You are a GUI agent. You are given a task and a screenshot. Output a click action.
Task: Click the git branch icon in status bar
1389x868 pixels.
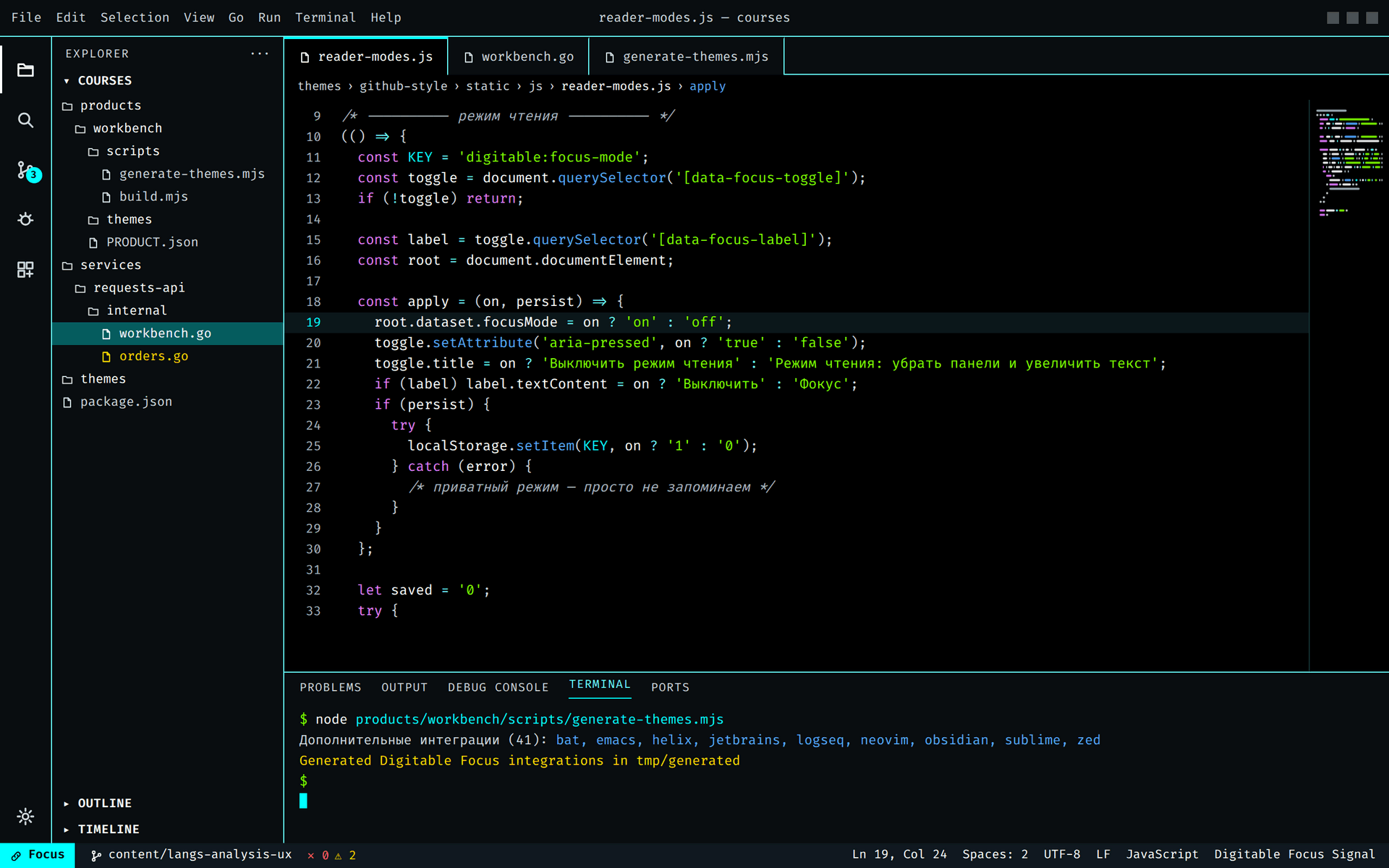(95, 855)
